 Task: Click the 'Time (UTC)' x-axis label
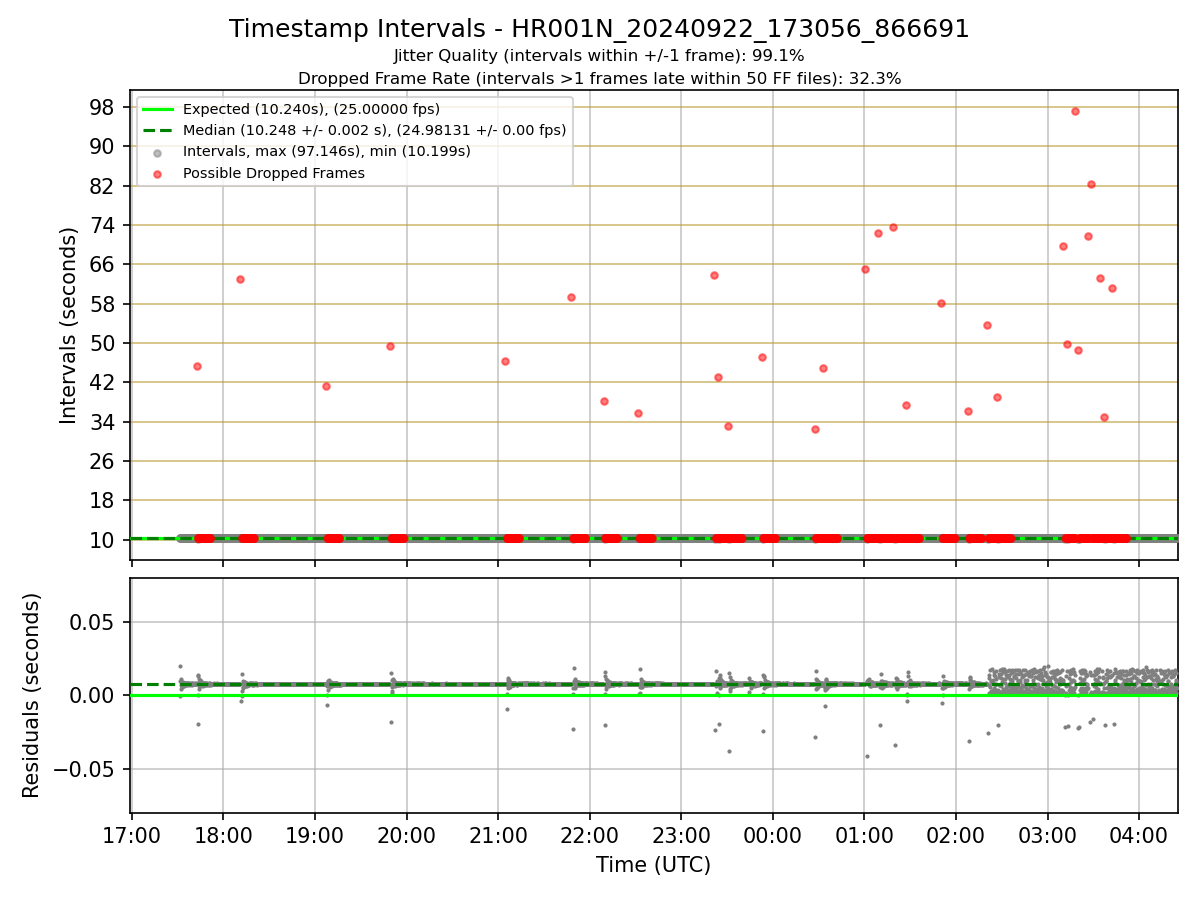pyautogui.click(x=653, y=865)
